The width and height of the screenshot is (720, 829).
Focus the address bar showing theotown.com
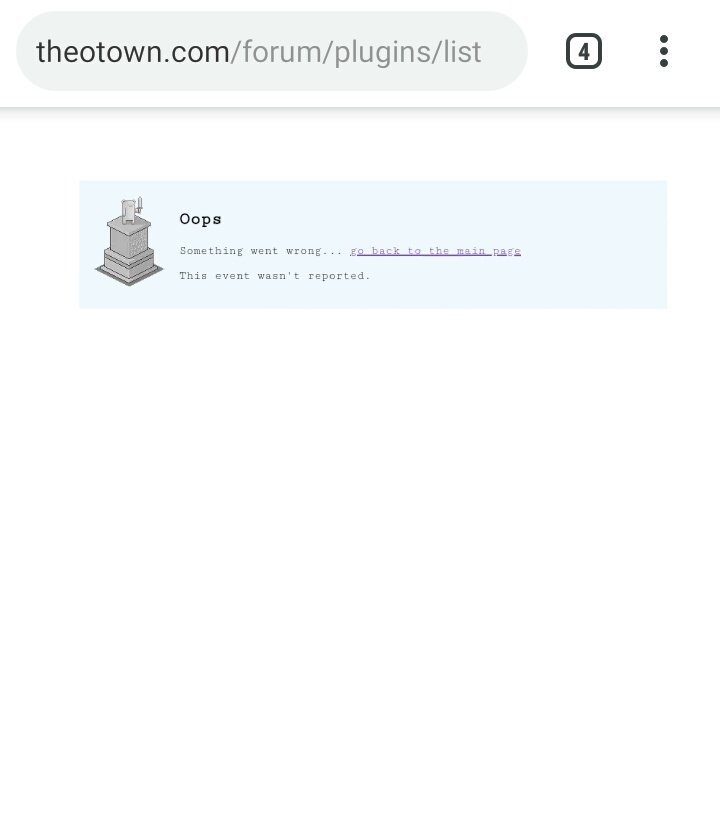click(x=272, y=51)
